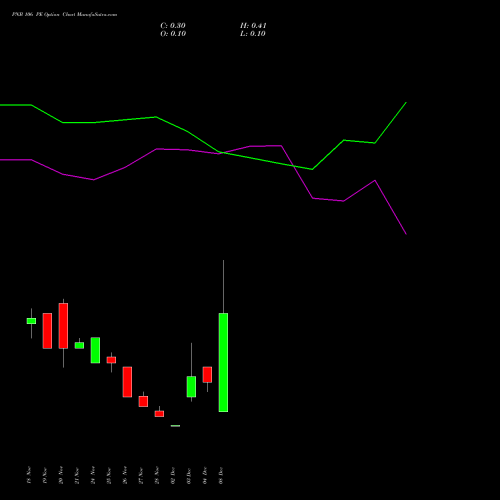Viewport: 500px width, 500px height.
Task: Select the 26 Nov date label
Action: pos(125,475)
